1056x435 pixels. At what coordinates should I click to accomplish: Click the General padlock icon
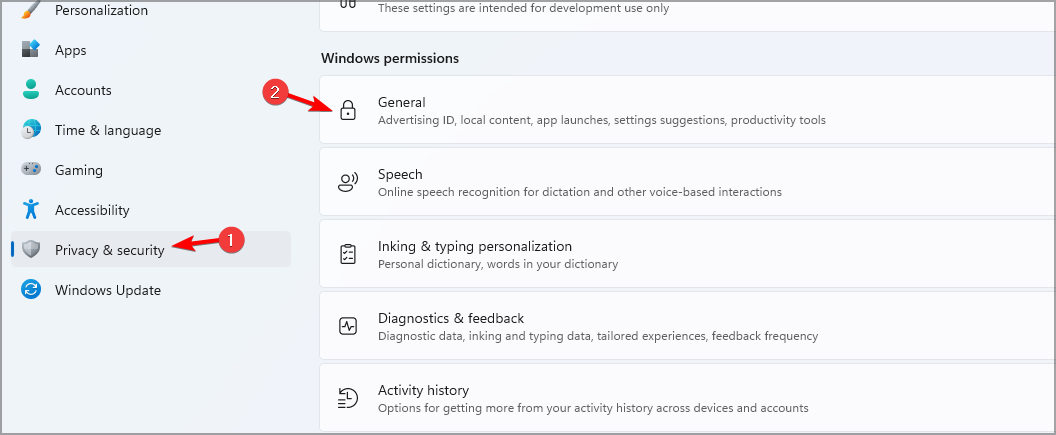pos(347,110)
